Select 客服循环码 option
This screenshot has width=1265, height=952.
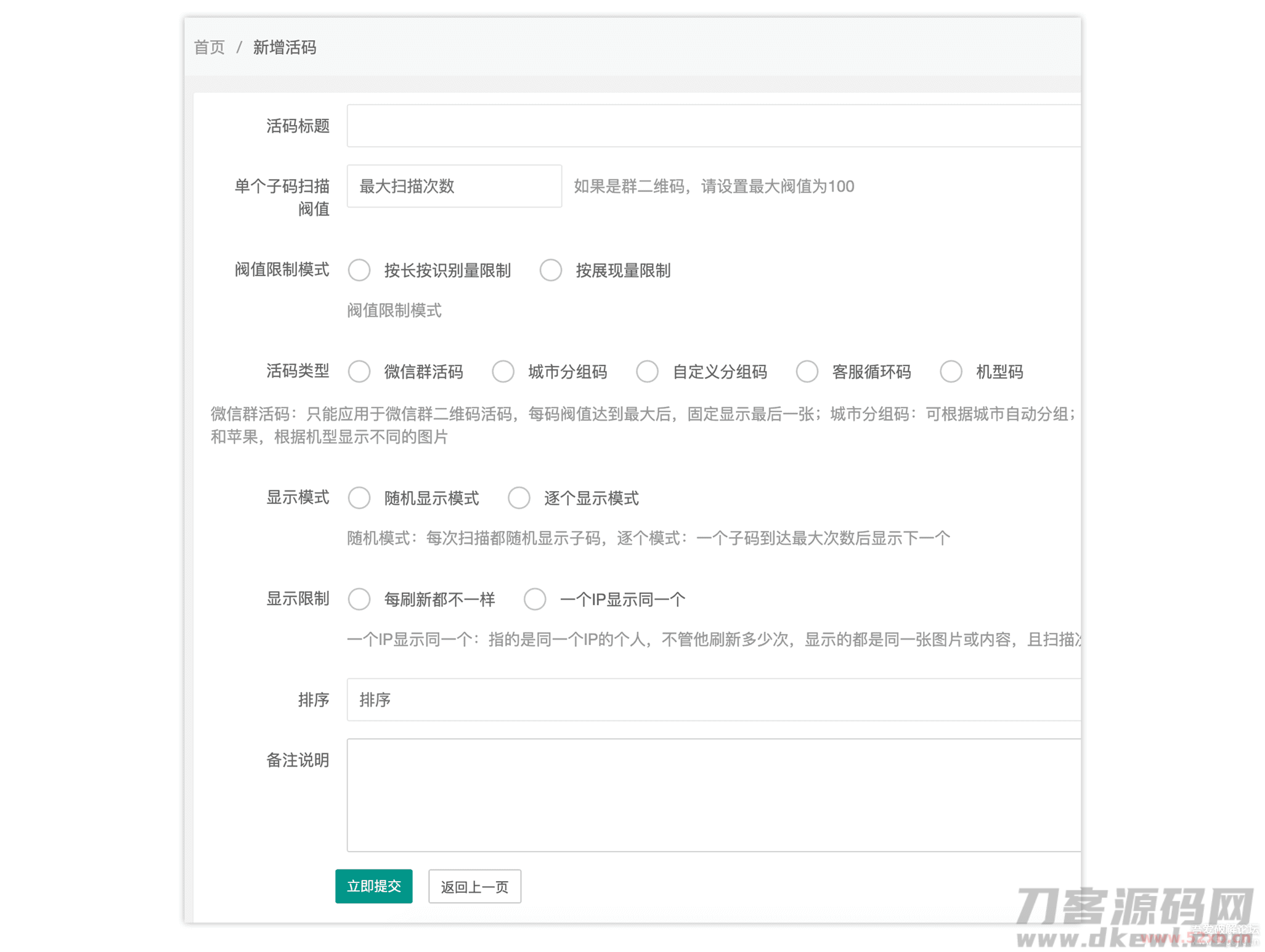(807, 372)
